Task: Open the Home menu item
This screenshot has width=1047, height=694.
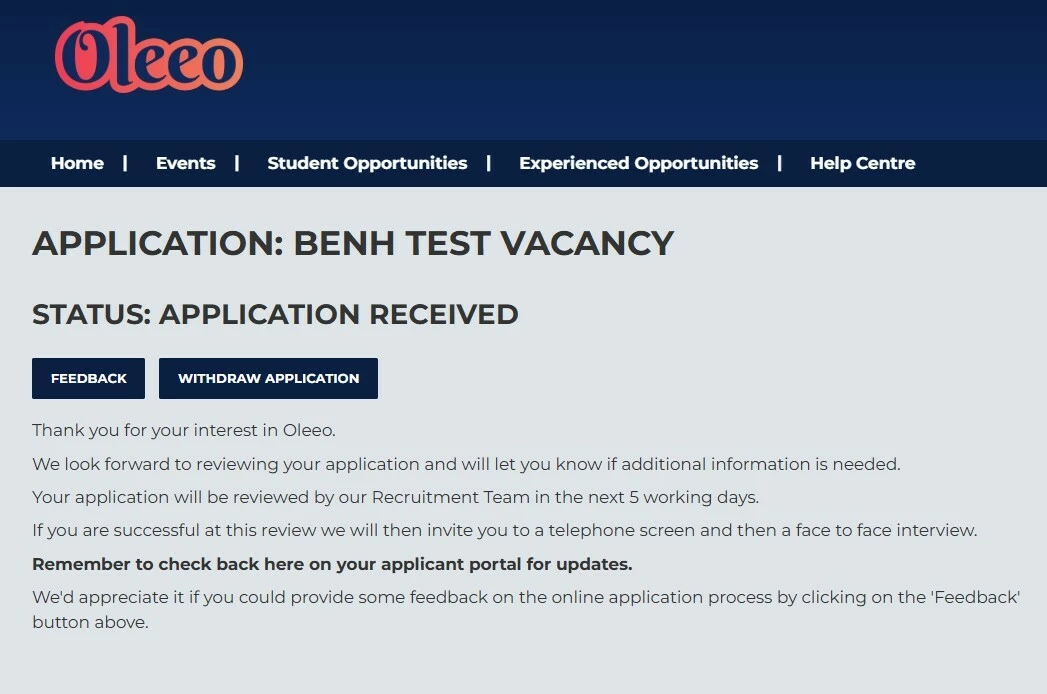Action: 77,163
